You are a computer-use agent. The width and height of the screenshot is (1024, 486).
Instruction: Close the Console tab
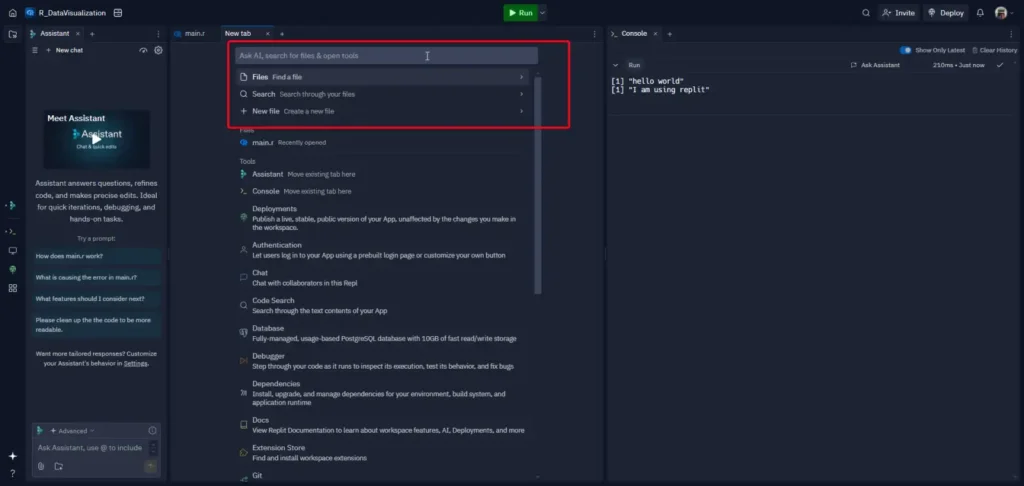[655, 34]
